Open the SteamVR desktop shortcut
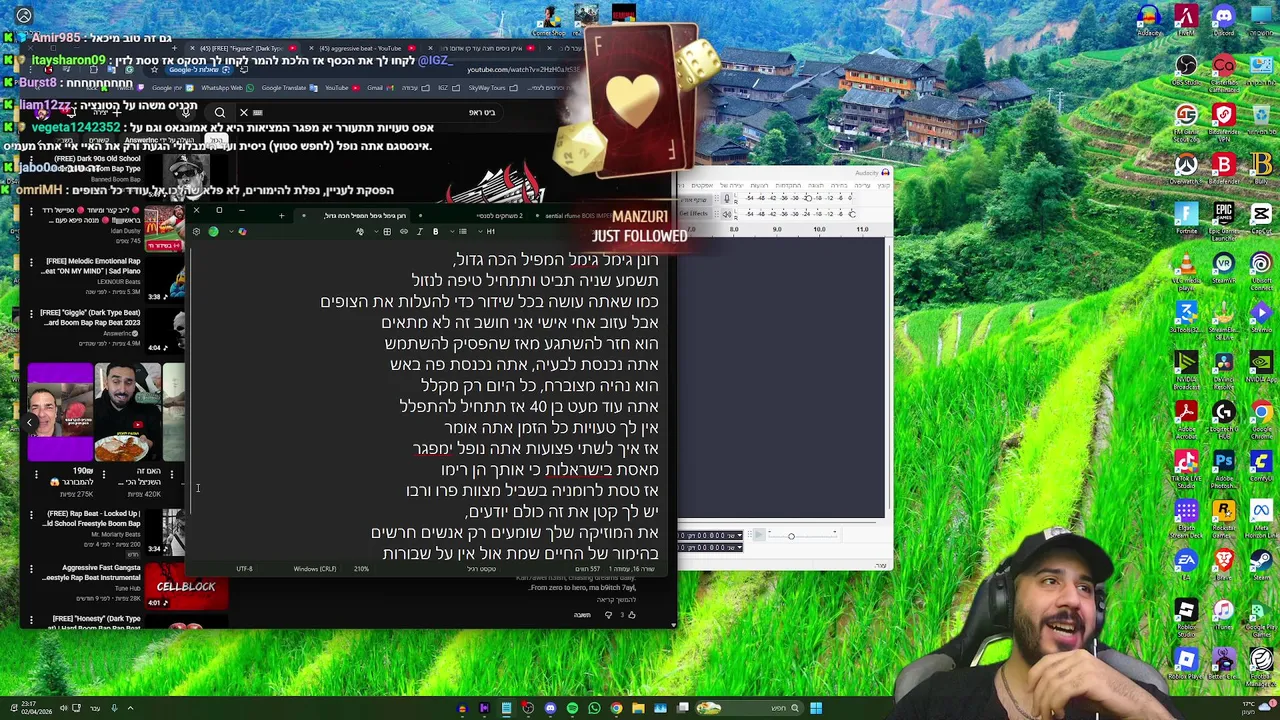 tap(1223, 265)
